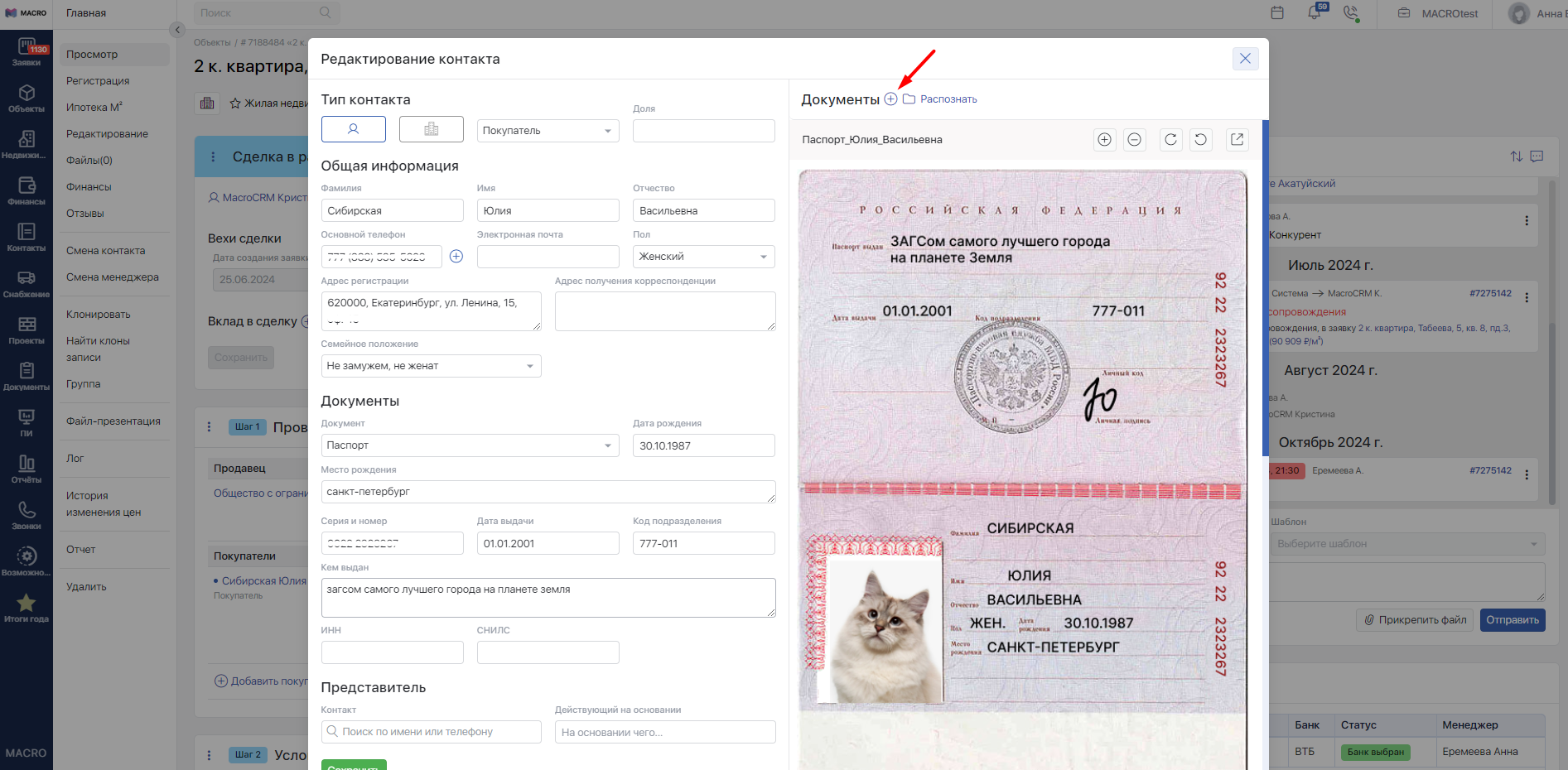
Task: Zoom out of the passport document viewer
Action: [1134, 139]
